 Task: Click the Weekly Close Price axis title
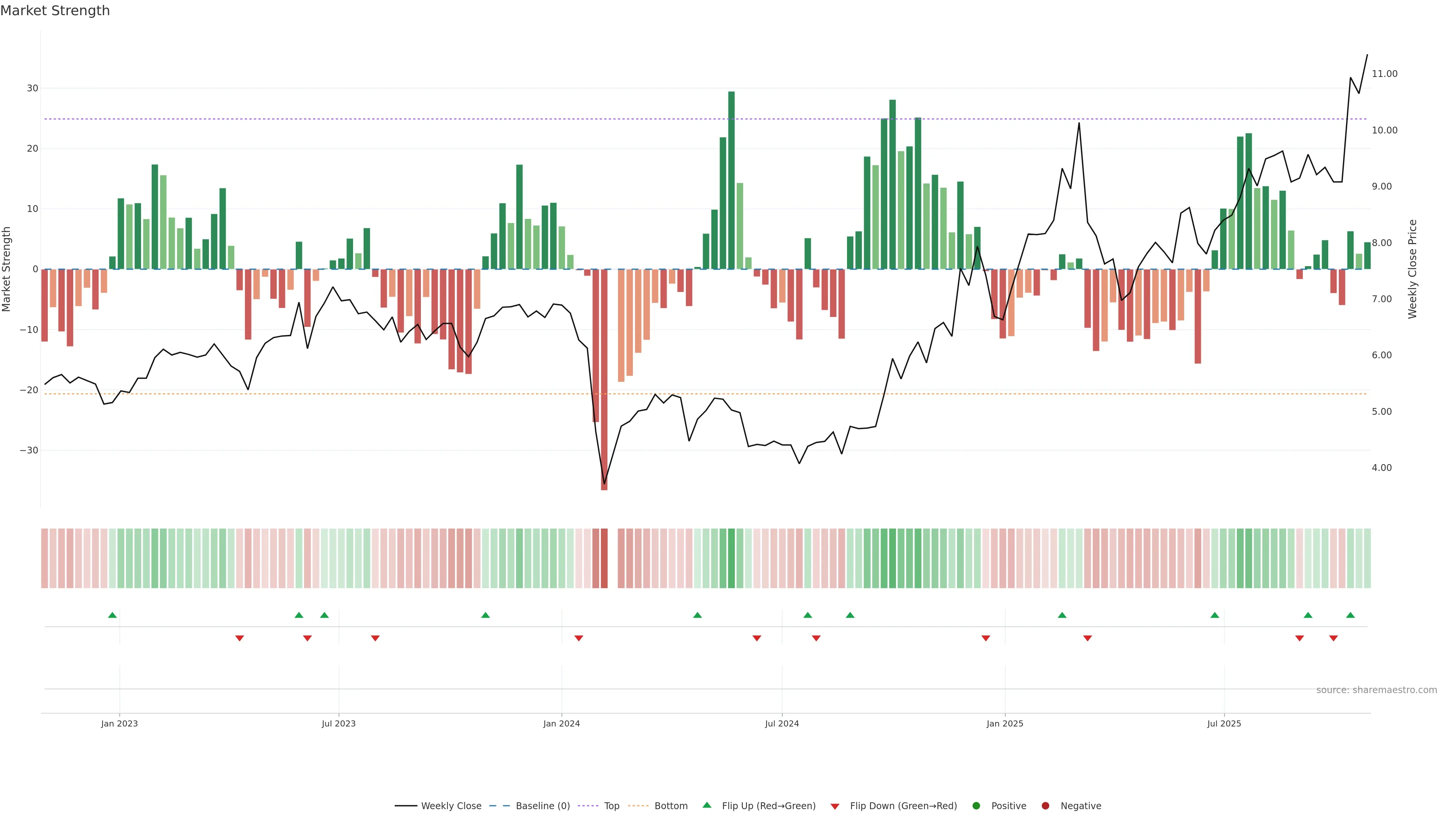coord(1412,269)
